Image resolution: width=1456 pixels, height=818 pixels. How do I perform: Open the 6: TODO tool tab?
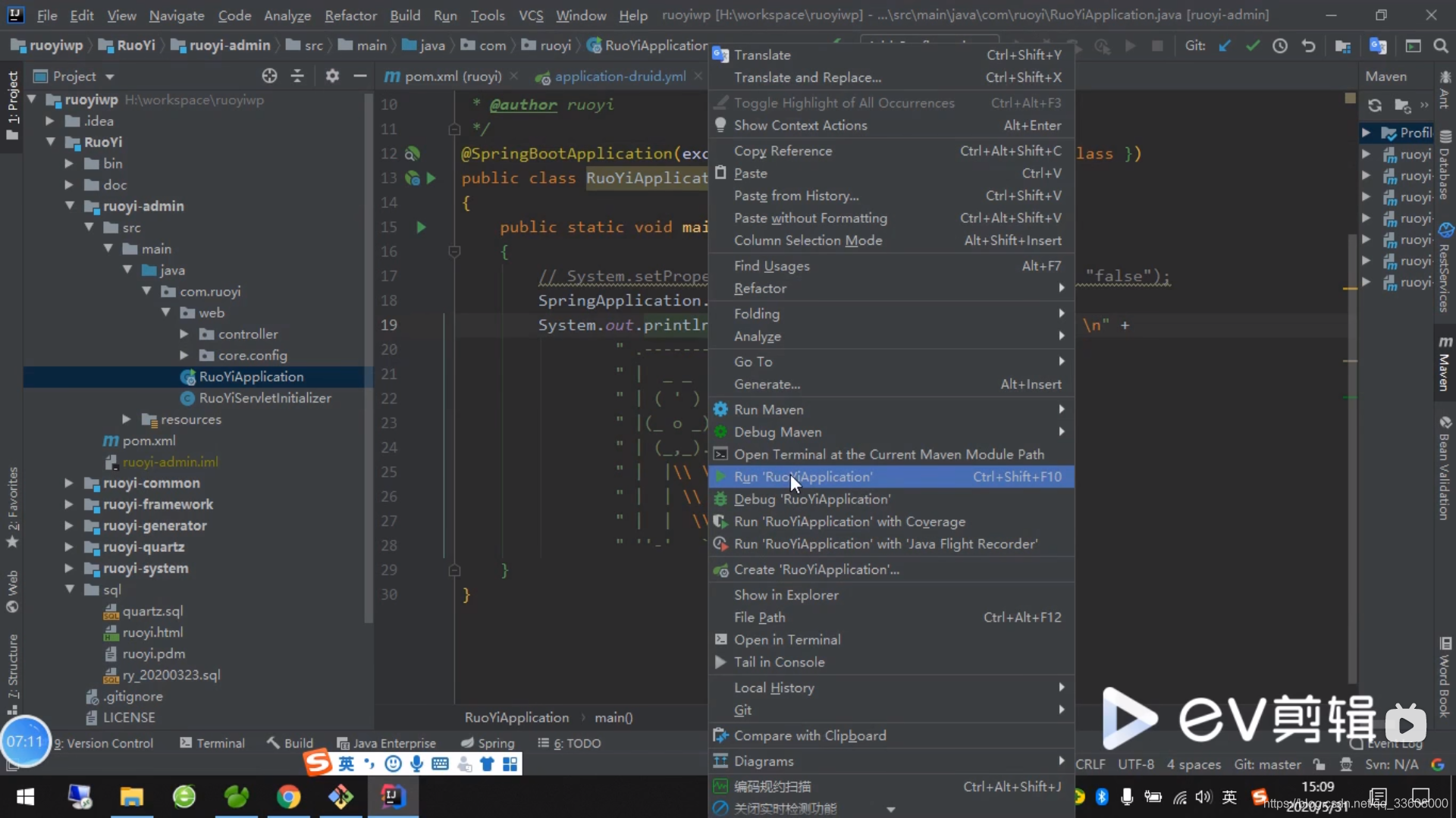pos(570,743)
